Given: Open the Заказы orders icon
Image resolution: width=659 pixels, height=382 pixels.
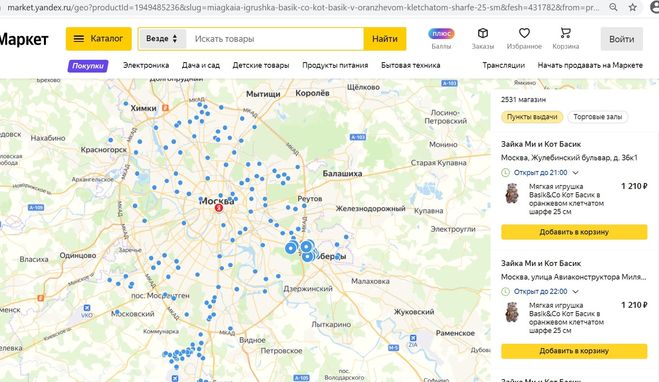Looking at the screenshot, I should (482, 33).
